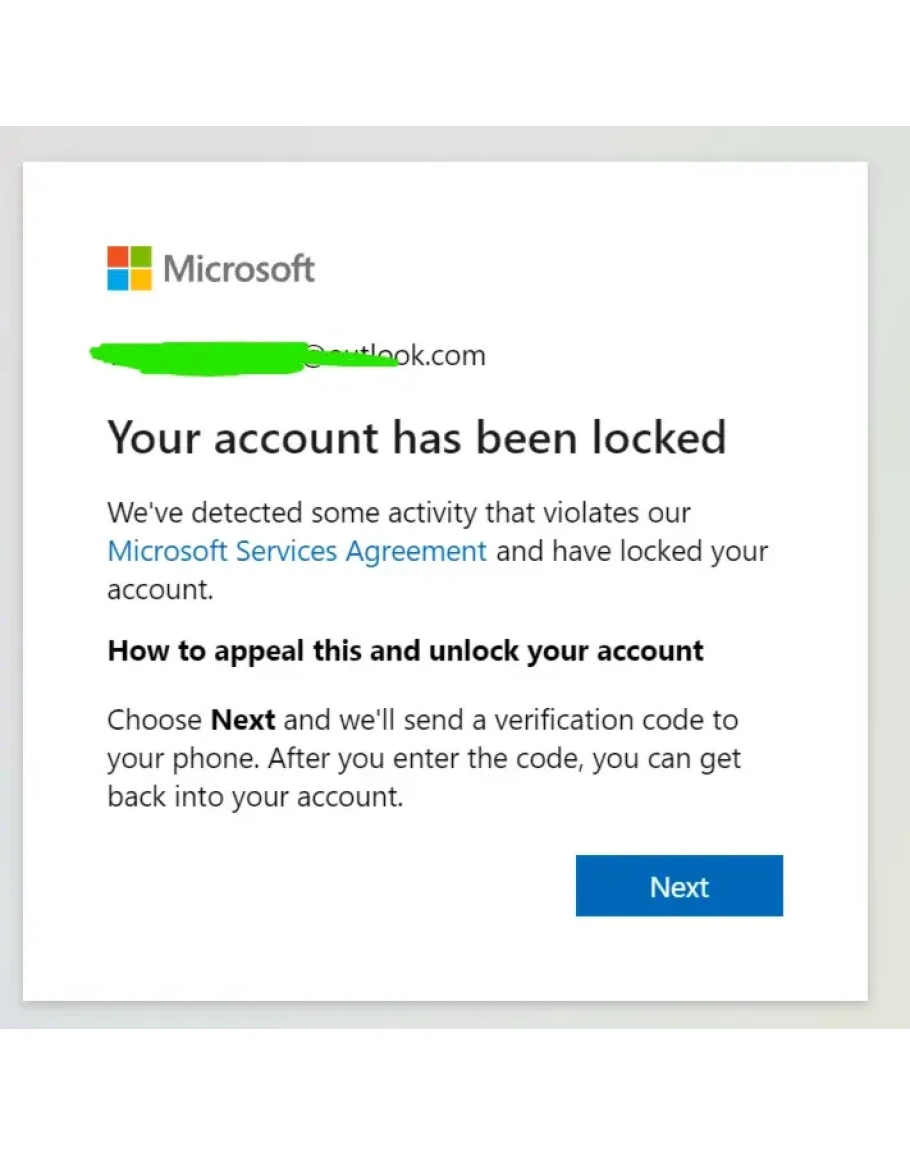Click the blue square of Microsoft logo
910x1155 pixels.
(x=118, y=280)
